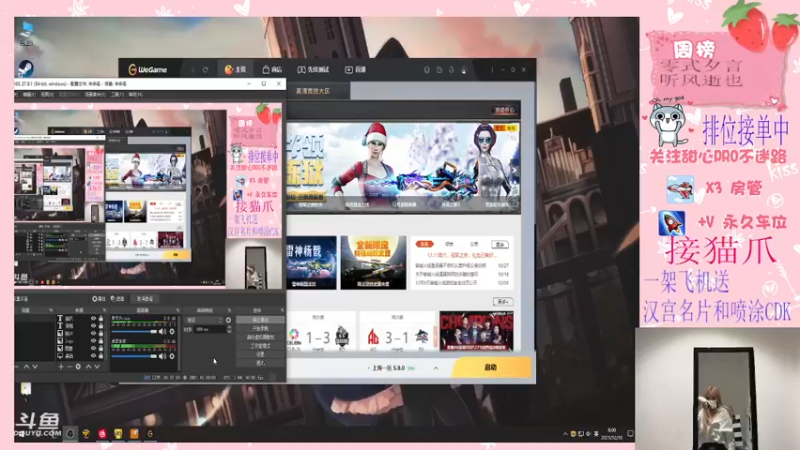Open the third icon in WeGame's top-right group
This screenshot has height=450, width=800.
[x=451, y=70]
